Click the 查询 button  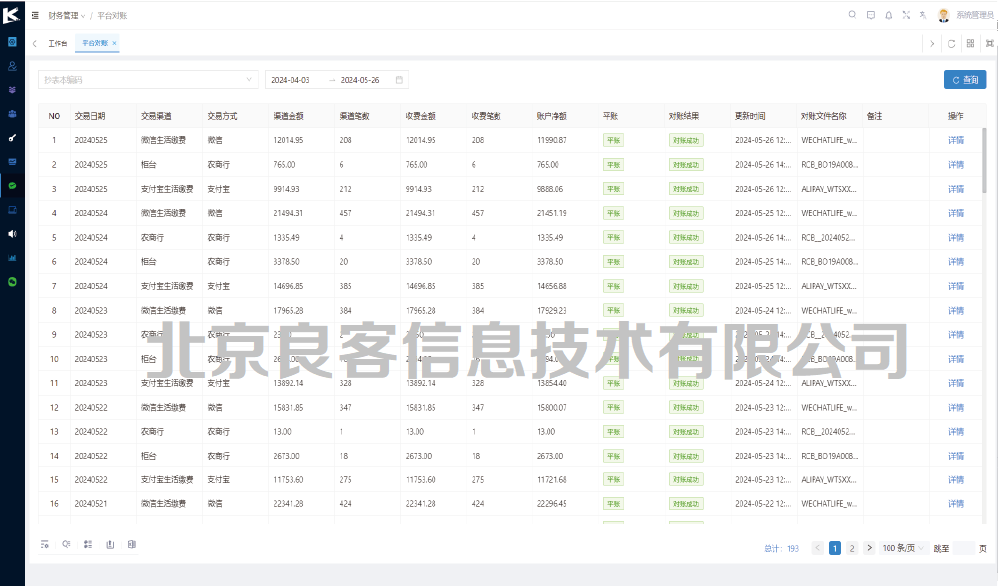coord(964,80)
